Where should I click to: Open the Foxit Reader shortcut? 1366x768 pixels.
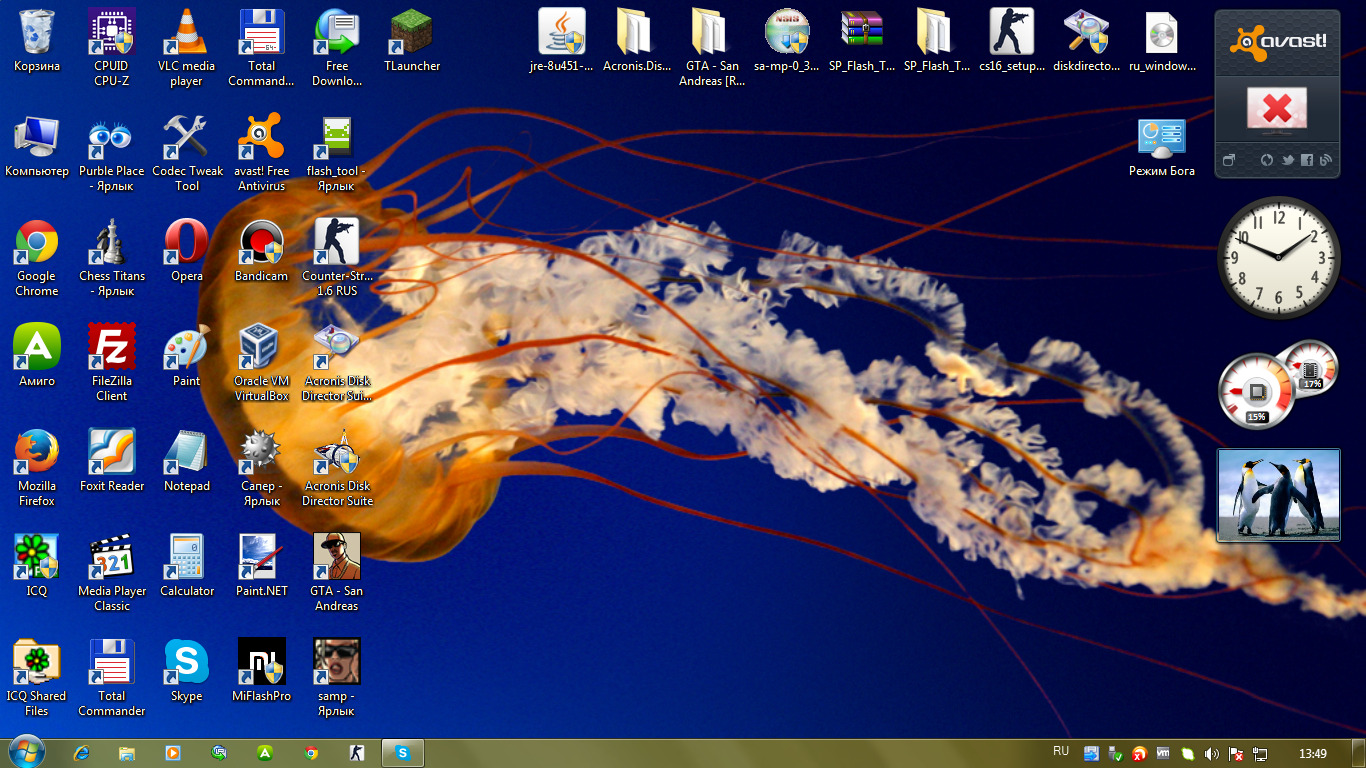[112, 454]
